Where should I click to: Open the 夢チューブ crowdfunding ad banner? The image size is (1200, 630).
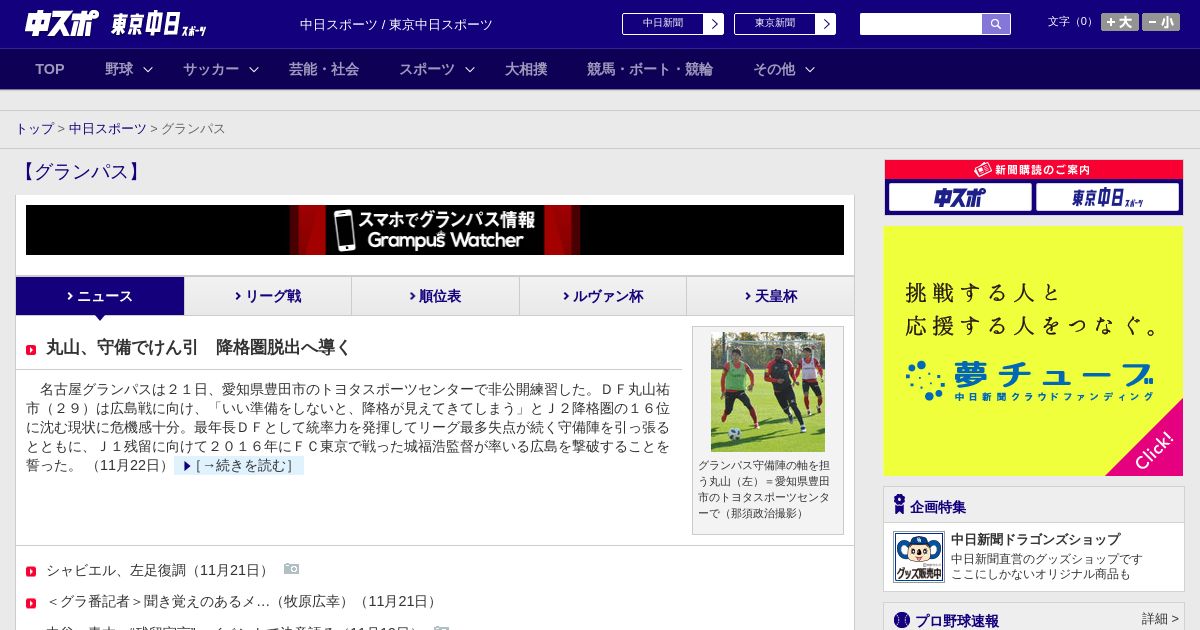[1033, 351]
